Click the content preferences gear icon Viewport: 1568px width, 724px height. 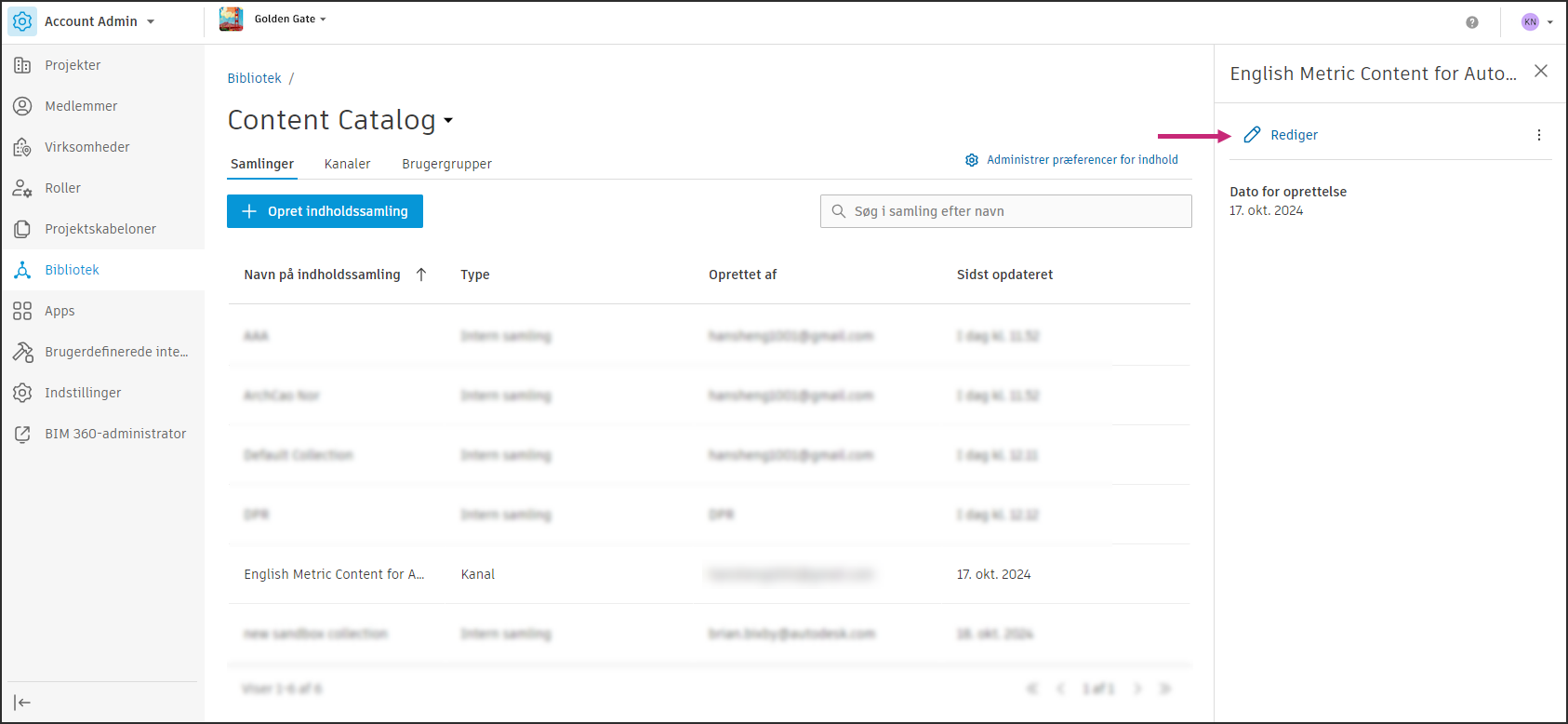[x=972, y=160]
